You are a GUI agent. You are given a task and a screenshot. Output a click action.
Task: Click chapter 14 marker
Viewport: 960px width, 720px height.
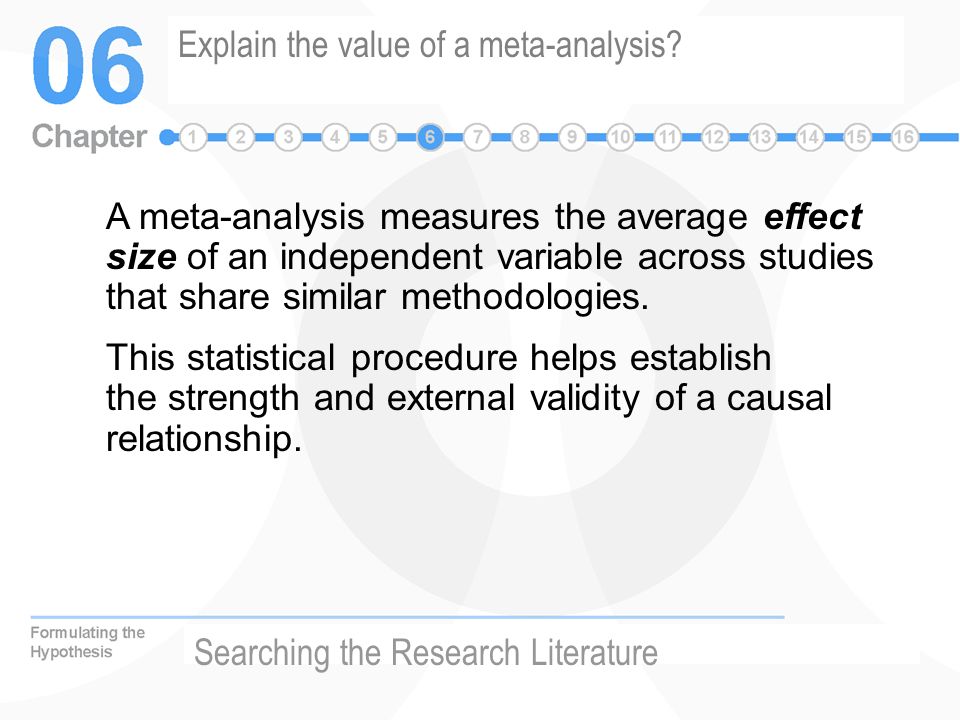pyautogui.click(x=809, y=137)
